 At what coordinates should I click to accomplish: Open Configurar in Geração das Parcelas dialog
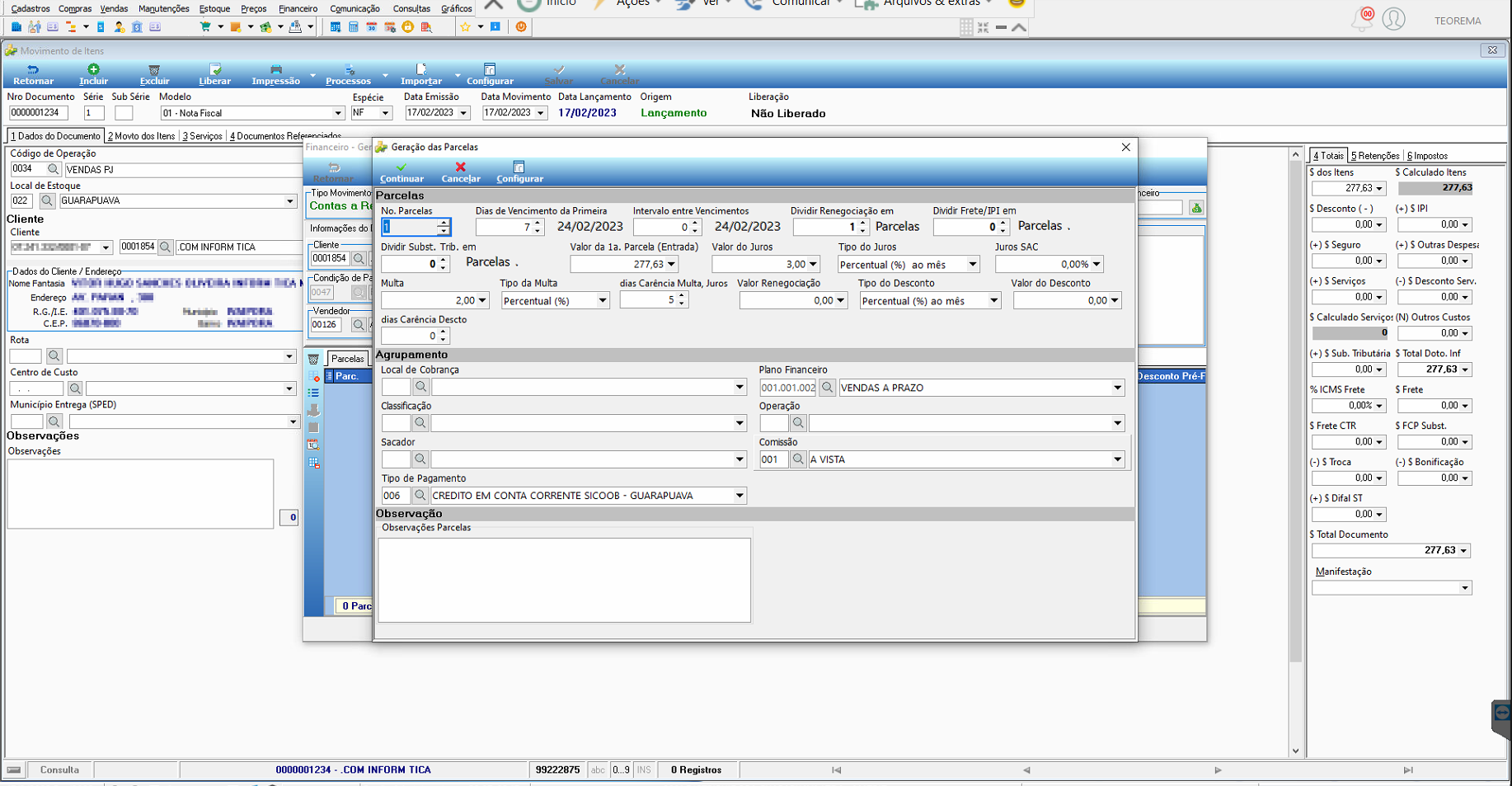point(519,172)
